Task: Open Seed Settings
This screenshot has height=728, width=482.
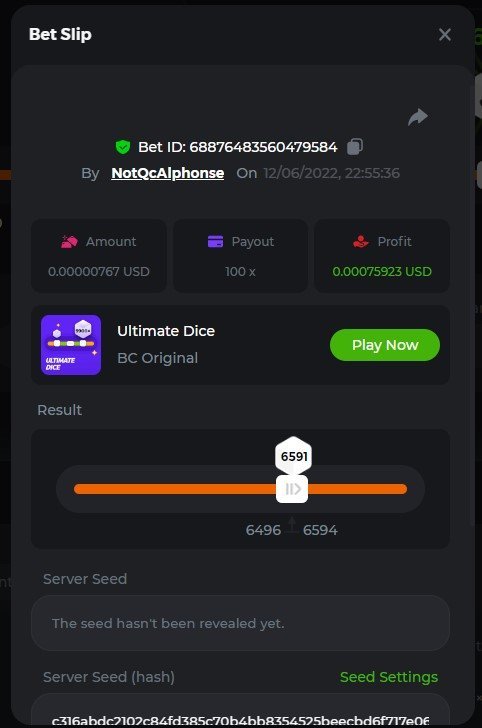Action: 389,677
